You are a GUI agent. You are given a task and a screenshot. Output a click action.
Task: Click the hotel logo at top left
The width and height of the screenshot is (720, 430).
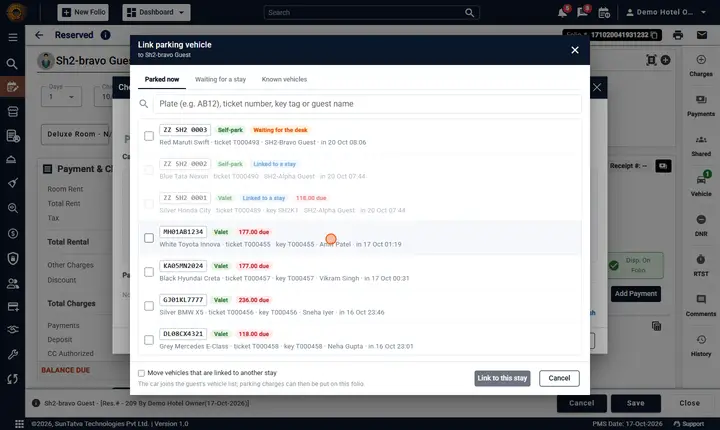click(16, 12)
